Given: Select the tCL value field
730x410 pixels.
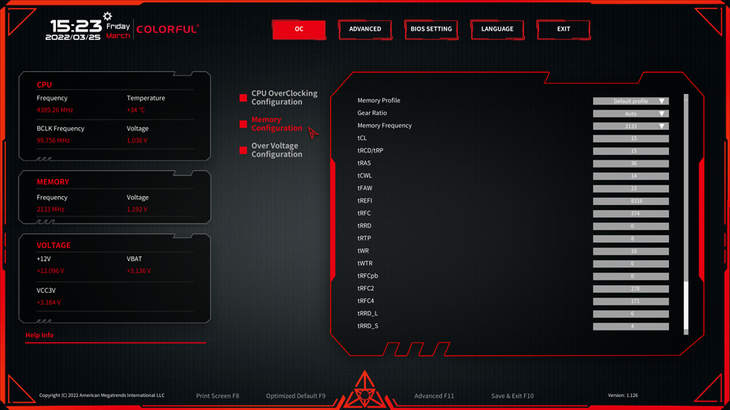Looking at the screenshot, I should coord(630,139).
